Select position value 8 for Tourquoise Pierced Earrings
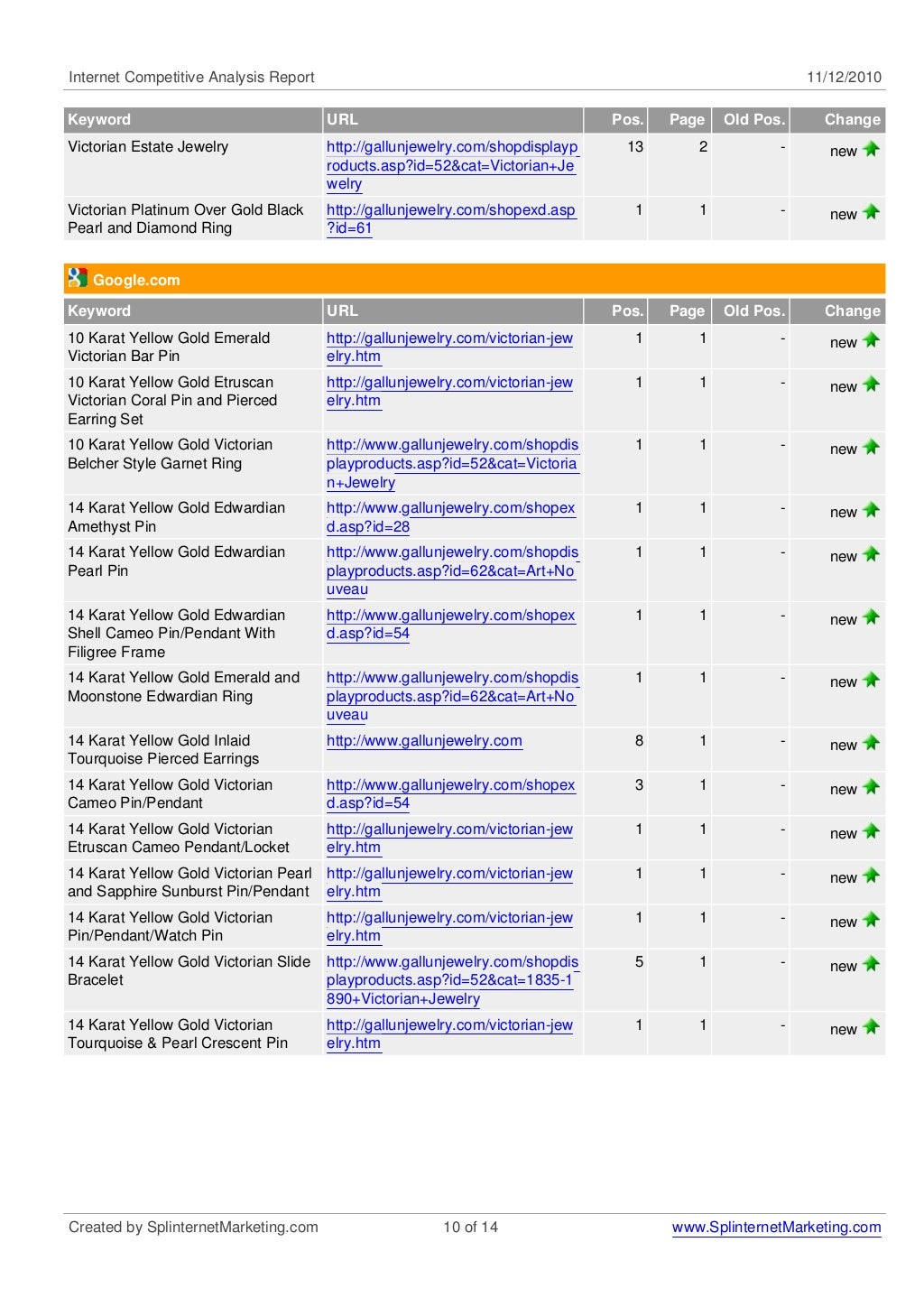Screen dimensions: 924x1307 coord(639,740)
